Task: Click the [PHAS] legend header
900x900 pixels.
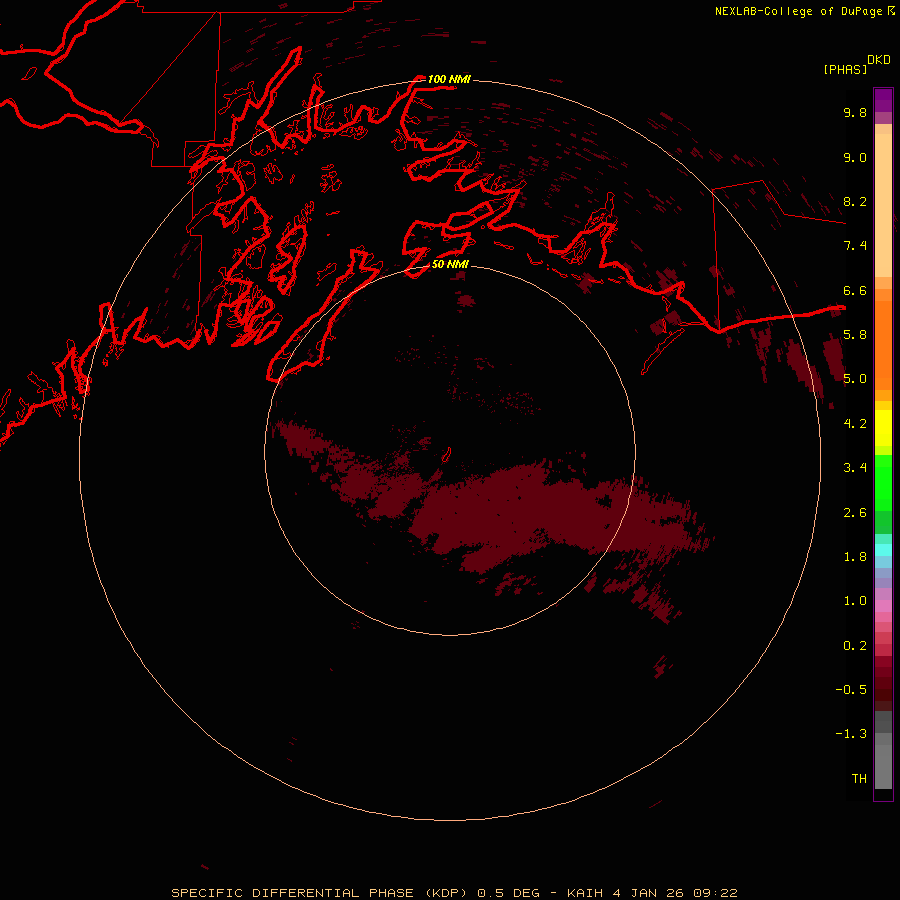Action: (845, 70)
